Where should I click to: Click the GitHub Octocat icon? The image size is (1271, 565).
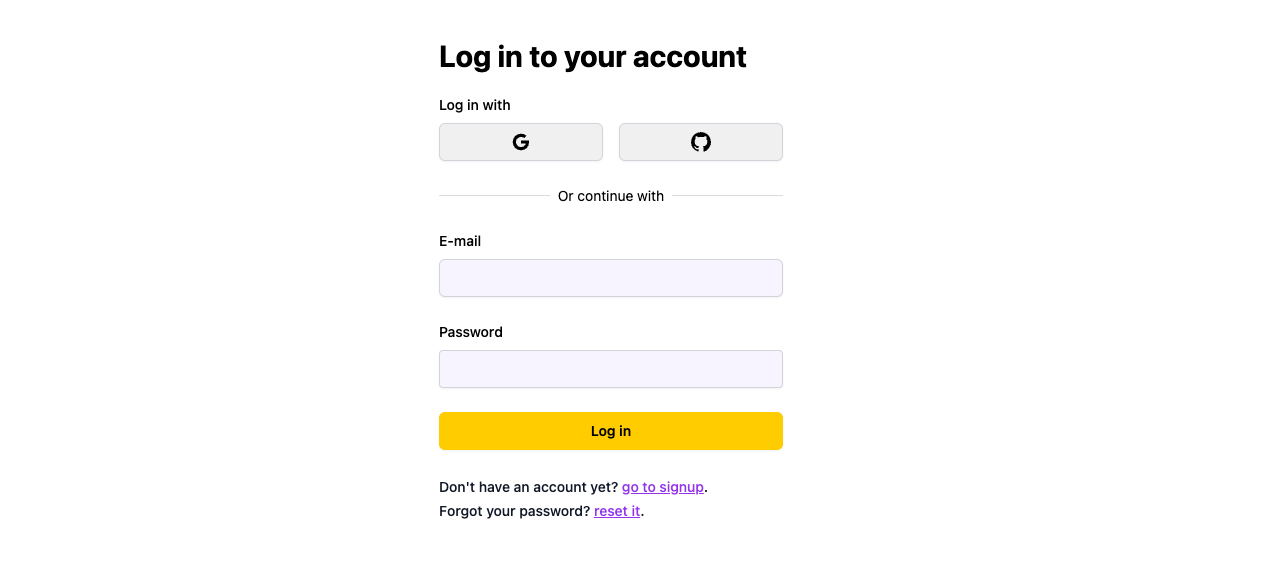click(701, 142)
